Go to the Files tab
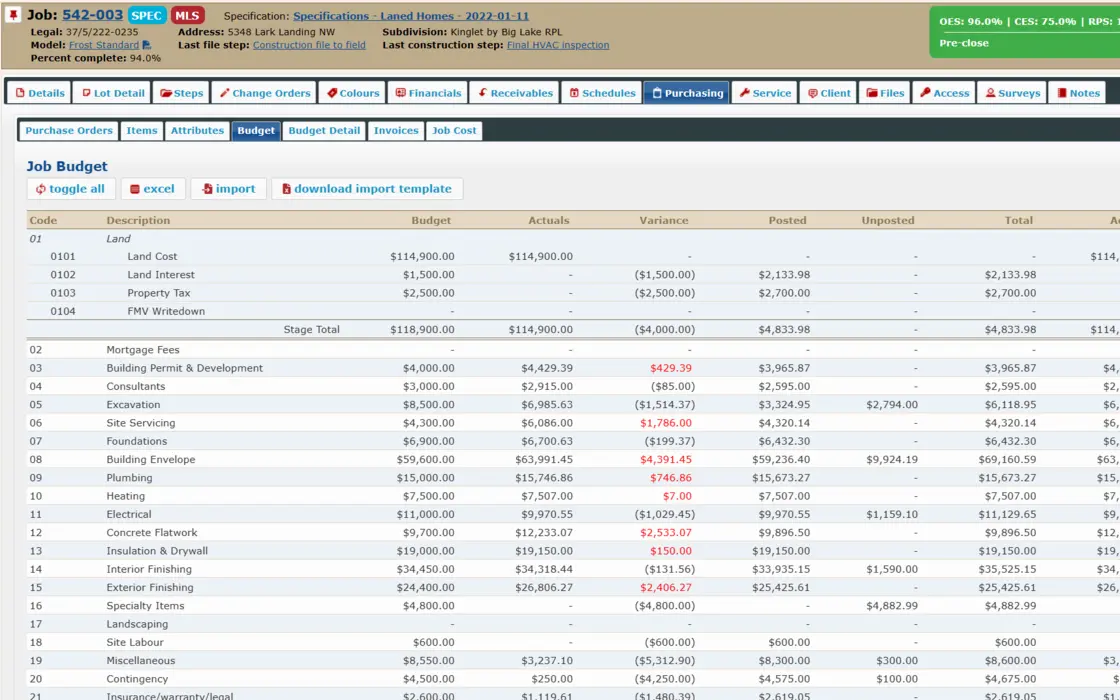This screenshot has height=700, width=1120. [x=885, y=93]
